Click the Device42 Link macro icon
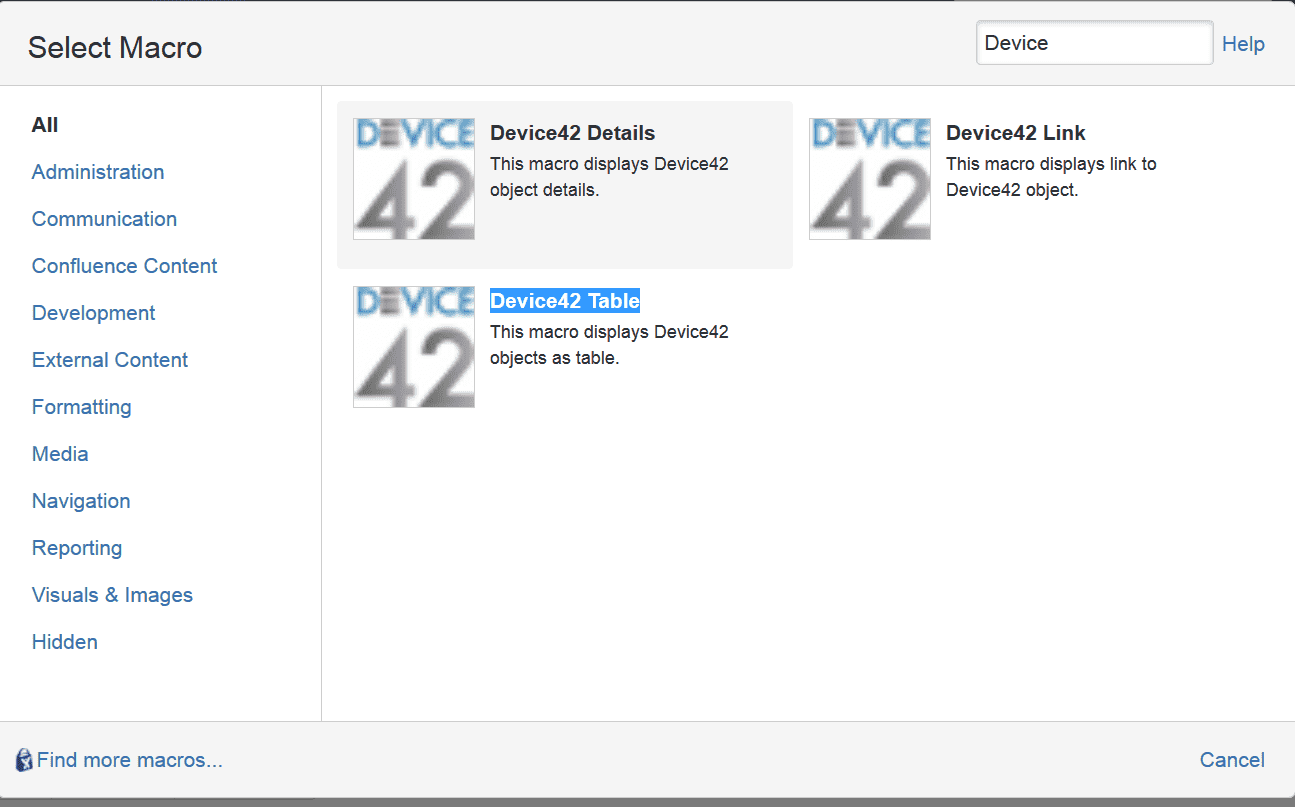The image size is (1295, 807). click(870, 179)
